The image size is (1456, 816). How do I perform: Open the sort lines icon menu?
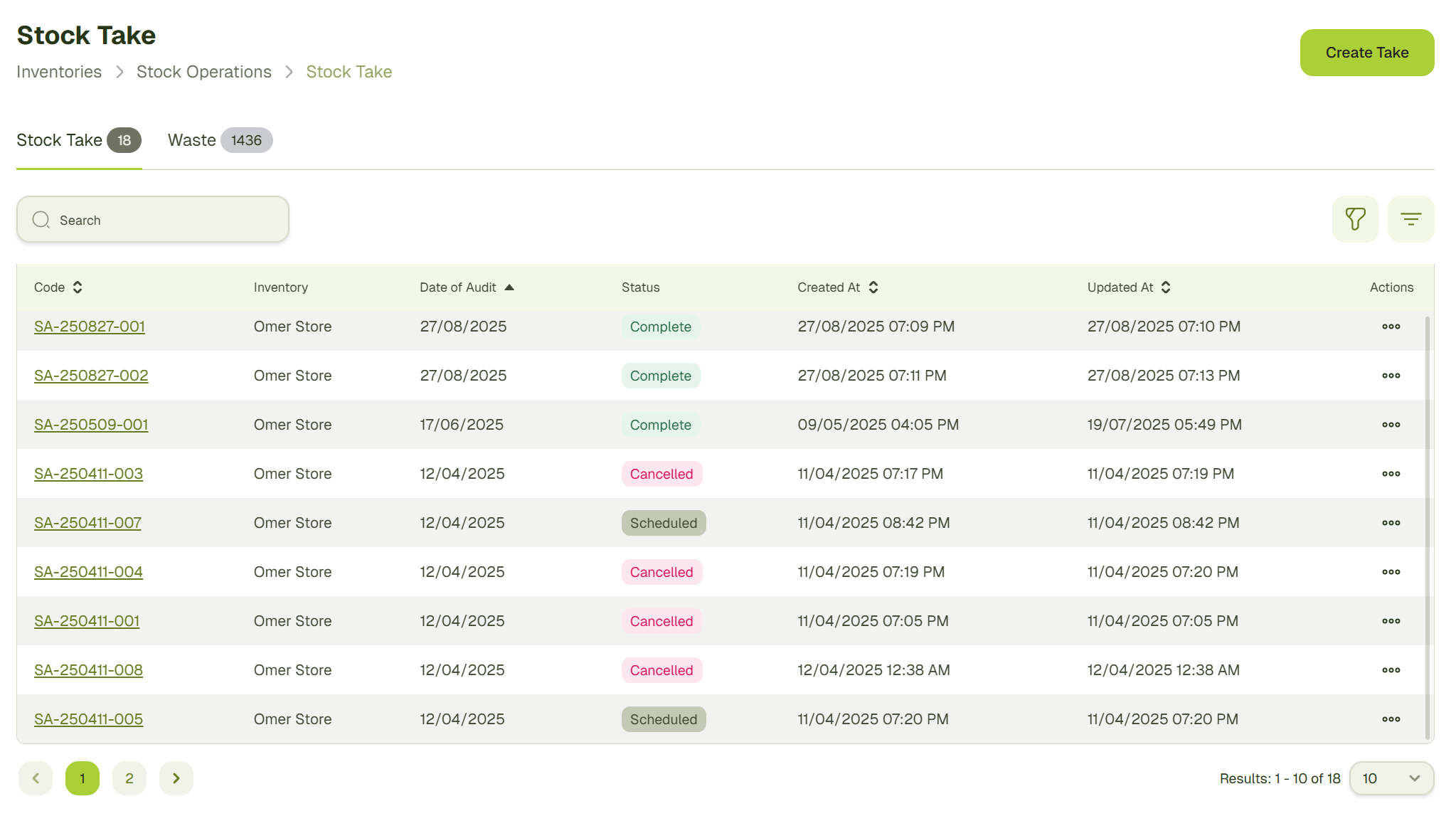click(x=1410, y=219)
